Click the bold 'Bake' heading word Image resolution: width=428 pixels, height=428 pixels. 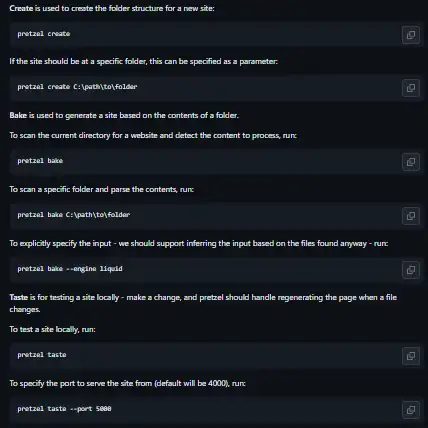pyautogui.click(x=18, y=115)
